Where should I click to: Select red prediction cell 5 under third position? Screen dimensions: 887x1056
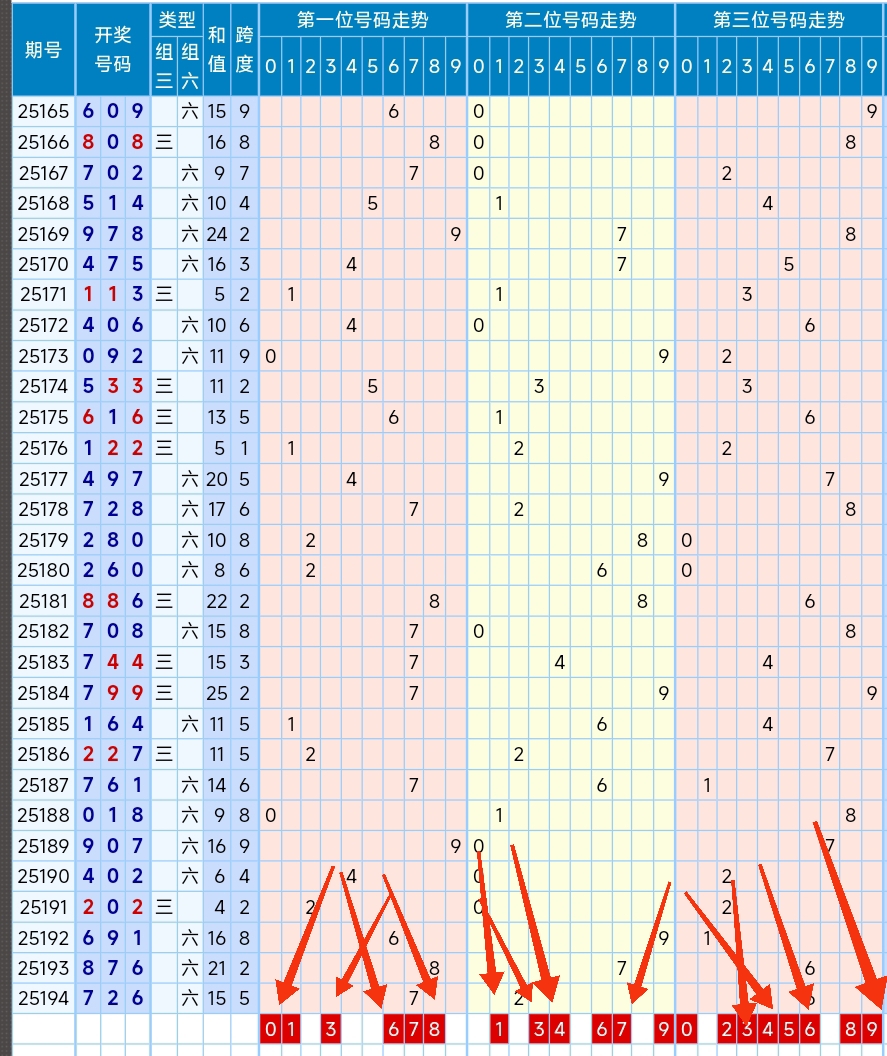click(x=789, y=1029)
